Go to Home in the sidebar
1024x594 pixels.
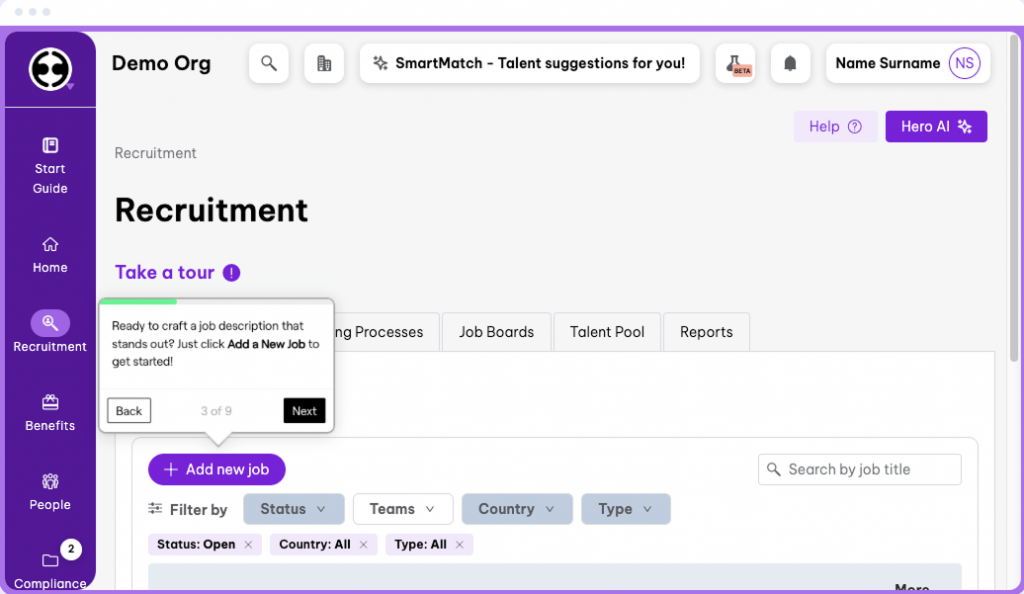tap(50, 255)
